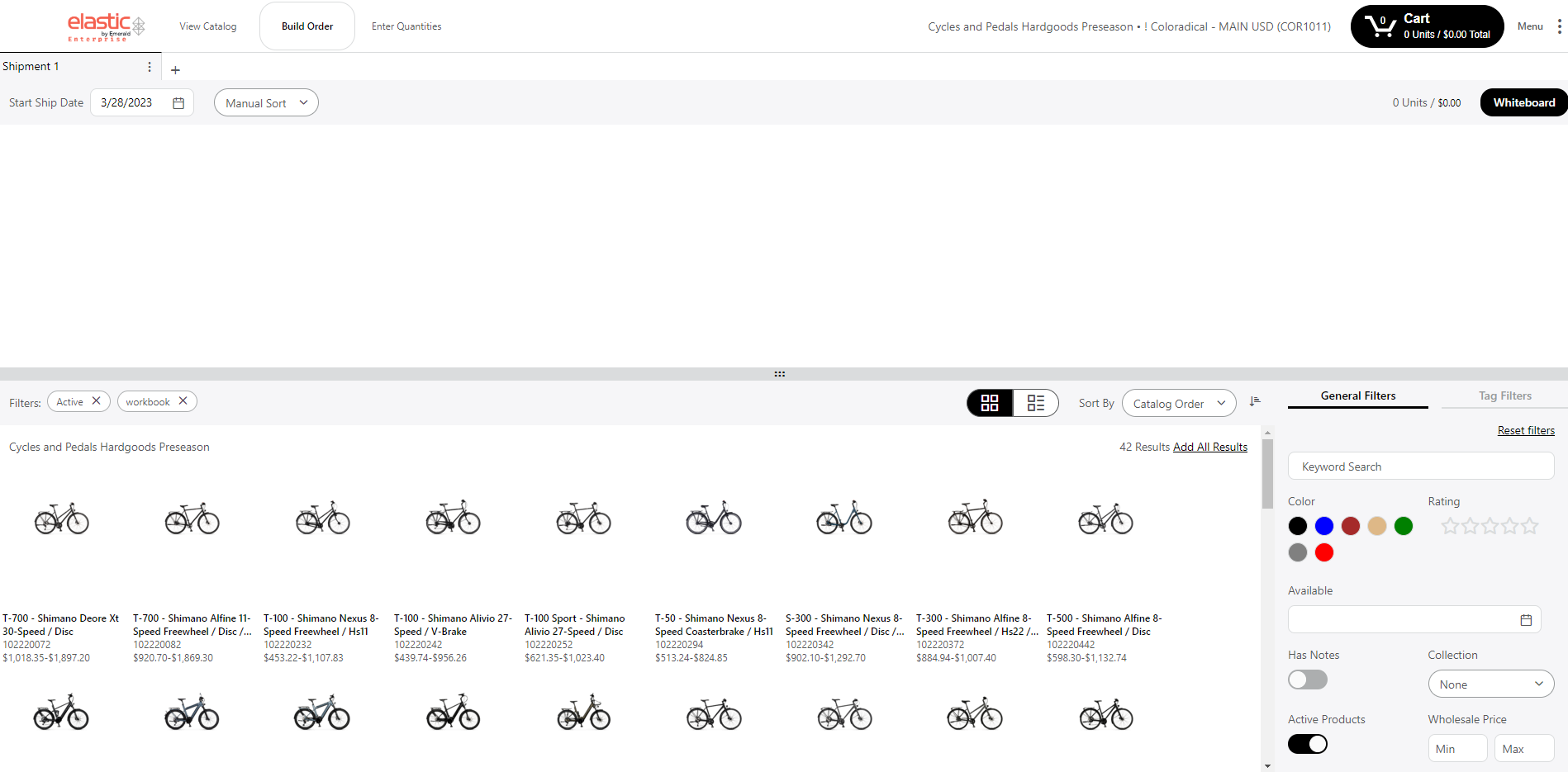The width and height of the screenshot is (1568, 772).
Task: Reverse sort direction icon
Action: pyautogui.click(x=1255, y=402)
